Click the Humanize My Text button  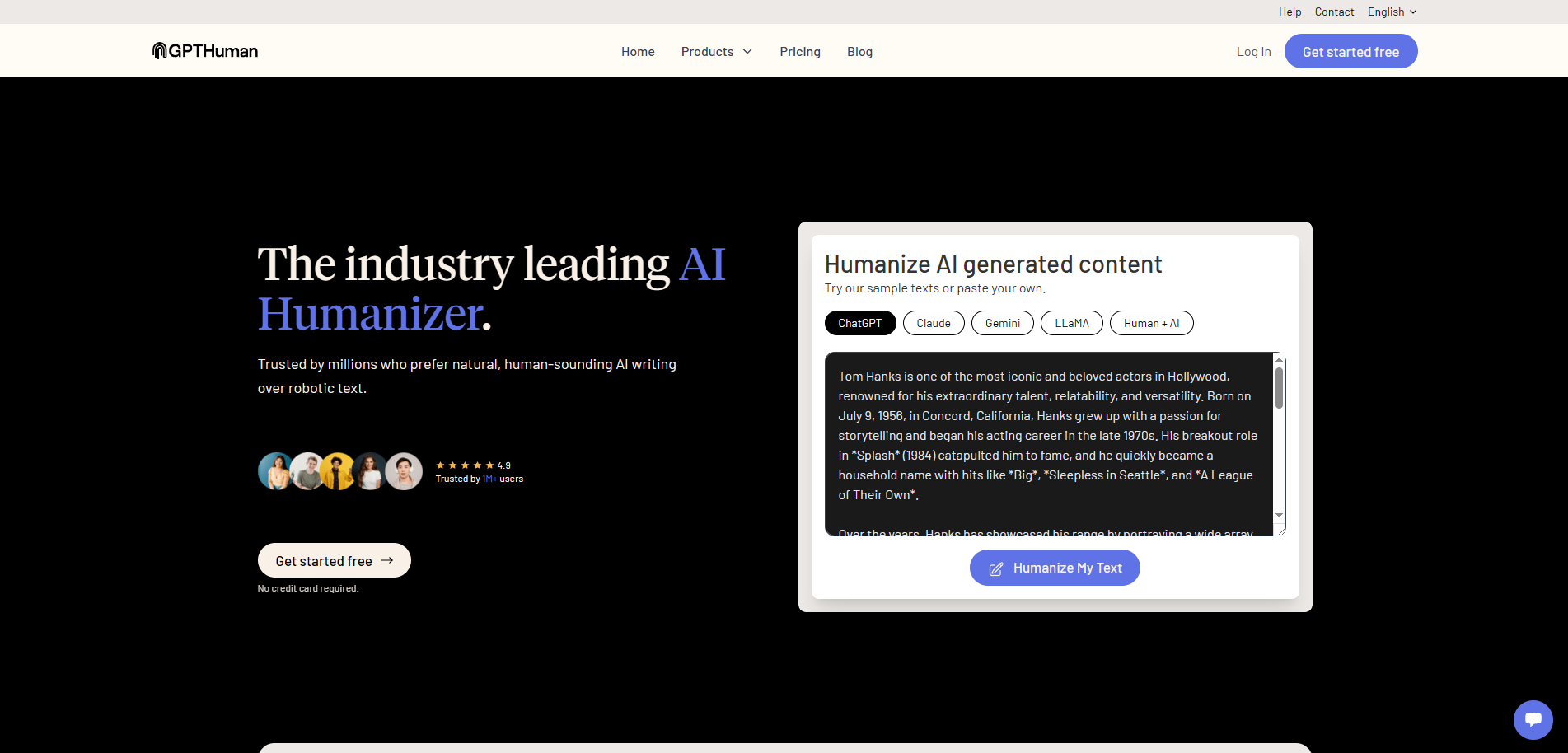(x=1055, y=568)
